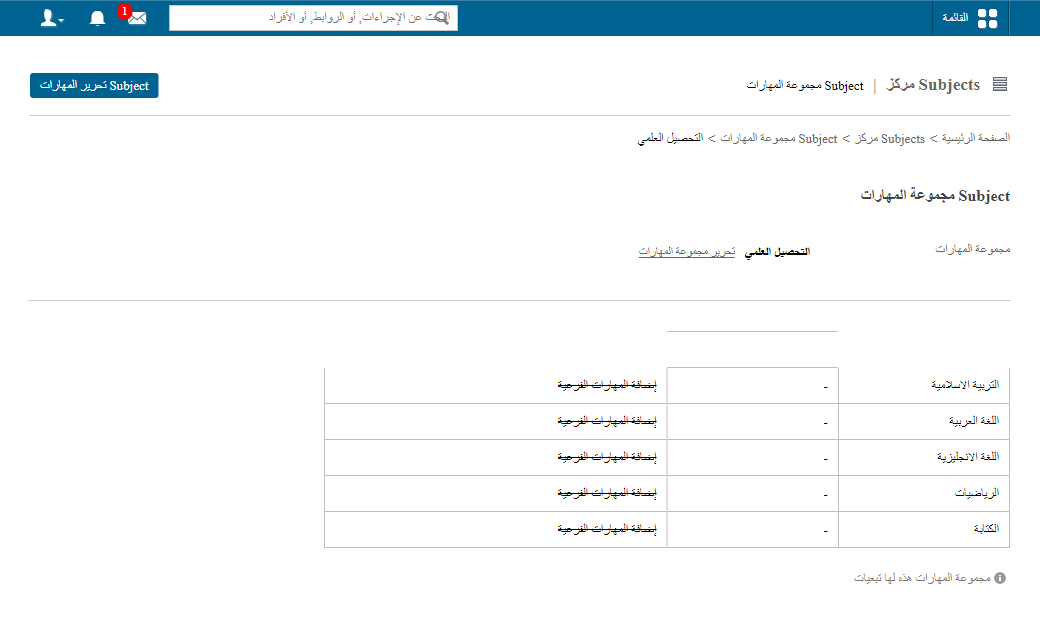This screenshot has height=623, width=1040.
Task: Select the اللغة العربية table cell
Action: (x=924, y=421)
